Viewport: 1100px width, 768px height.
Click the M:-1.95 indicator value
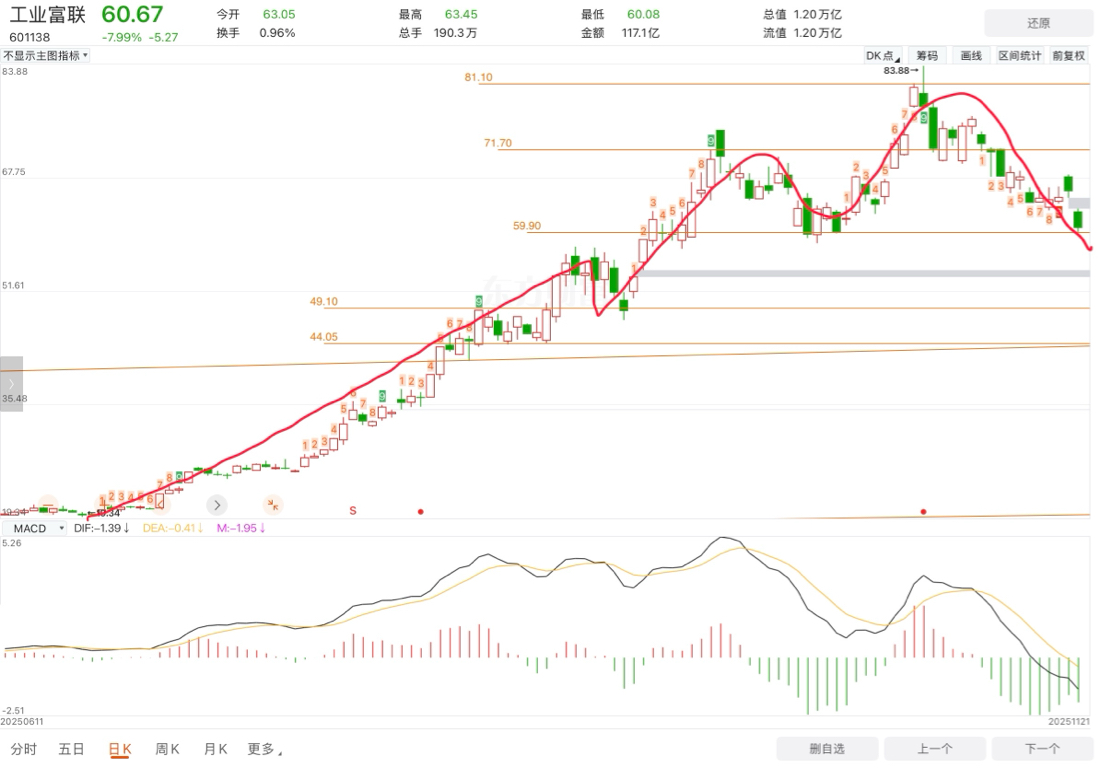pyautogui.click(x=241, y=528)
